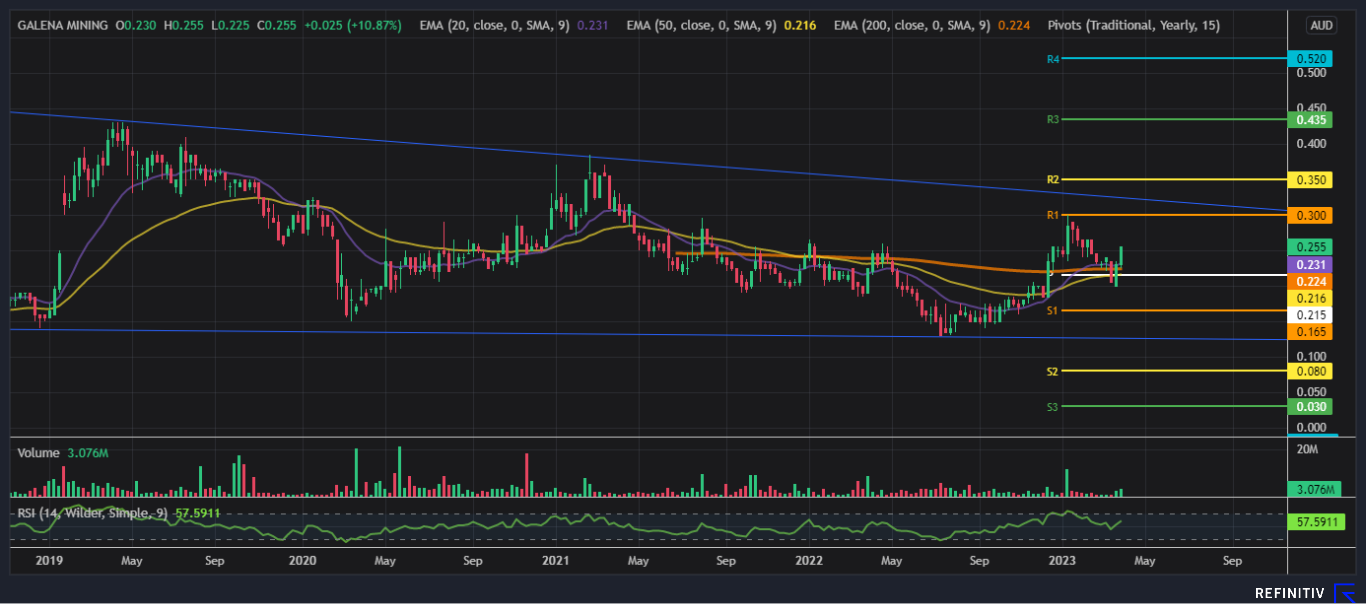Click the R2 pivot level label
Image resolution: width=1366 pixels, height=604 pixels.
click(x=1052, y=180)
